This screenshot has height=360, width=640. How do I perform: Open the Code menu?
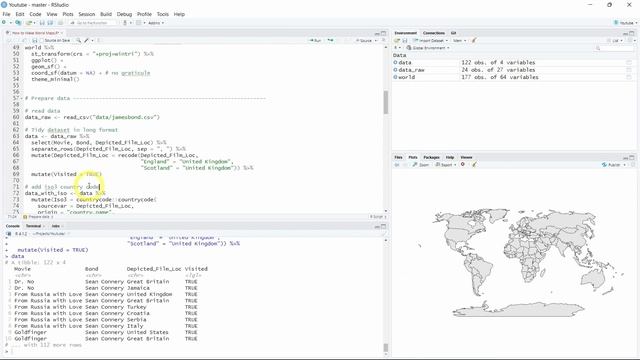[35, 14]
